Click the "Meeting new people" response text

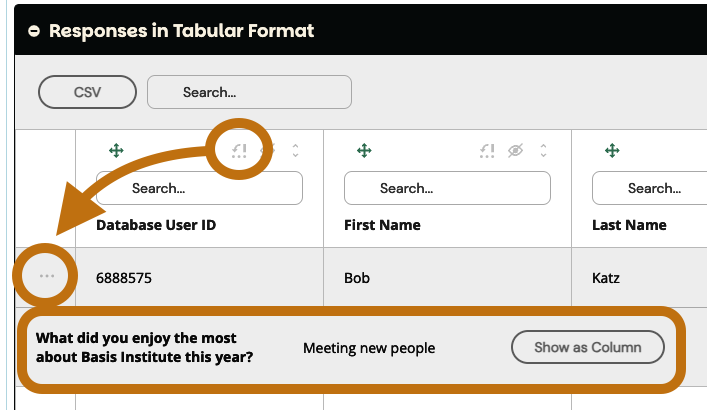(369, 348)
